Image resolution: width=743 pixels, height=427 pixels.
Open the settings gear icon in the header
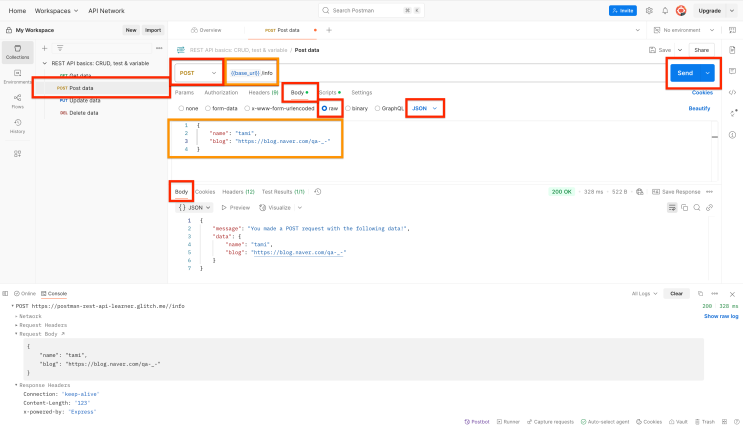649,10
